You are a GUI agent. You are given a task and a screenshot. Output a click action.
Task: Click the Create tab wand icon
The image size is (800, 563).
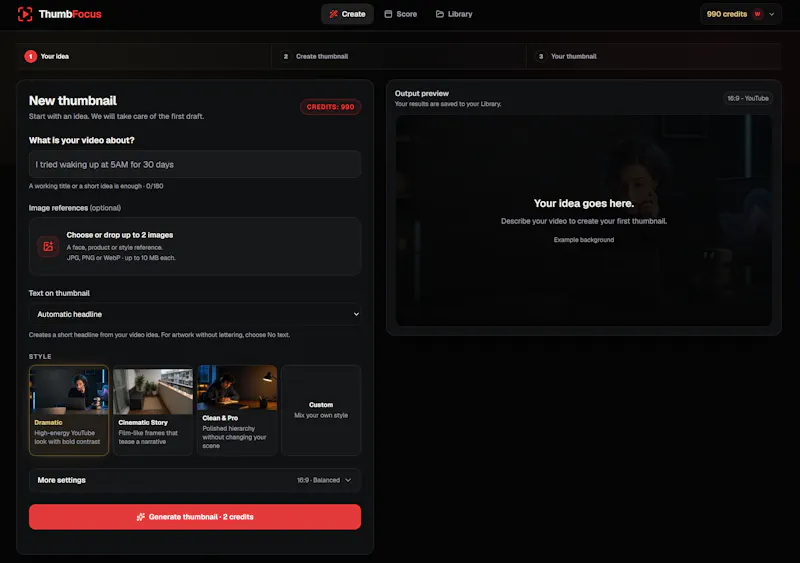coord(333,14)
